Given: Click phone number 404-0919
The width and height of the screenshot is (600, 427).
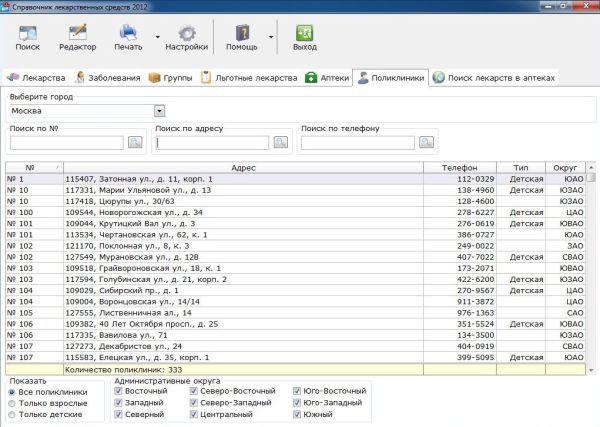Looking at the screenshot, I should click(476, 346).
